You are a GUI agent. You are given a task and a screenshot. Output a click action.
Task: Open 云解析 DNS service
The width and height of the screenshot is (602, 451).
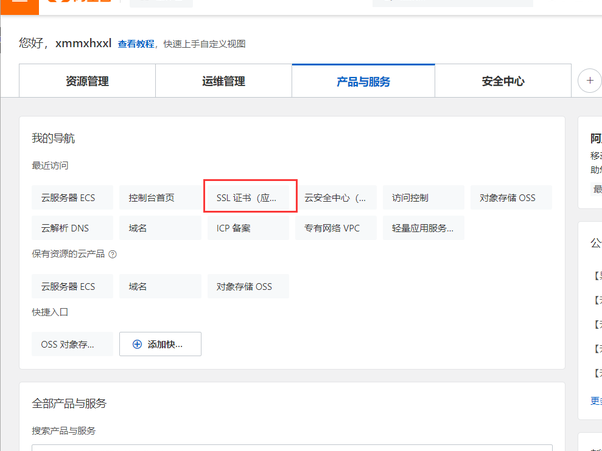tap(72, 228)
